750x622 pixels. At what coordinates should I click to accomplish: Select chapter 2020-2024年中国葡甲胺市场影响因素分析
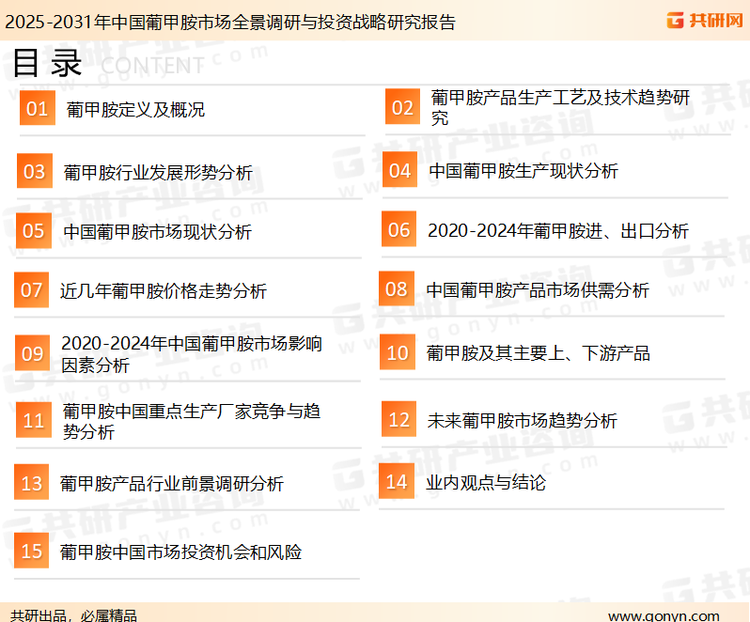point(192,354)
